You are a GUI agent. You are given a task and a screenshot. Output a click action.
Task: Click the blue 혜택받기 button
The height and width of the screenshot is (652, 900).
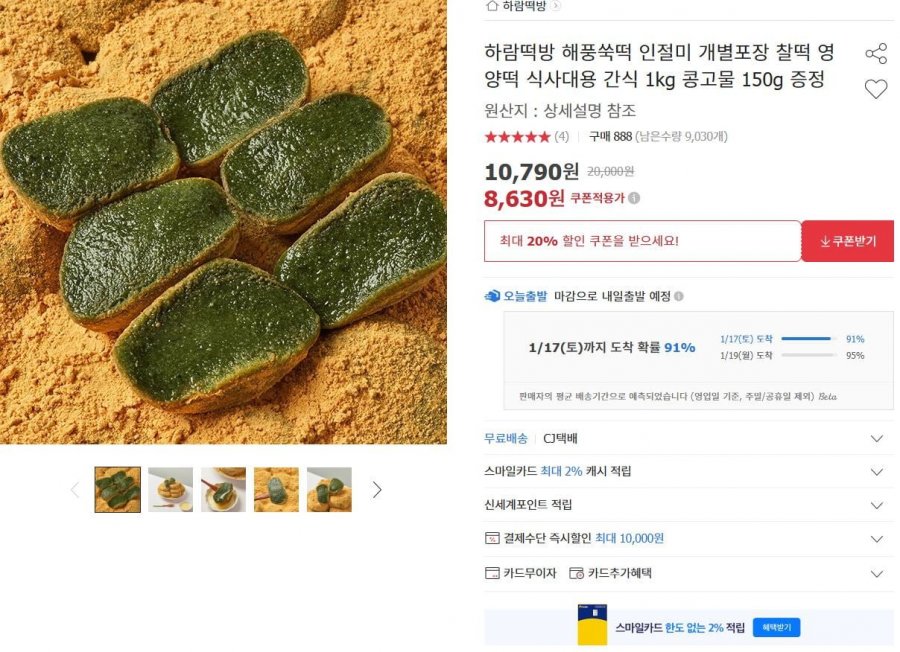pyautogui.click(x=776, y=628)
